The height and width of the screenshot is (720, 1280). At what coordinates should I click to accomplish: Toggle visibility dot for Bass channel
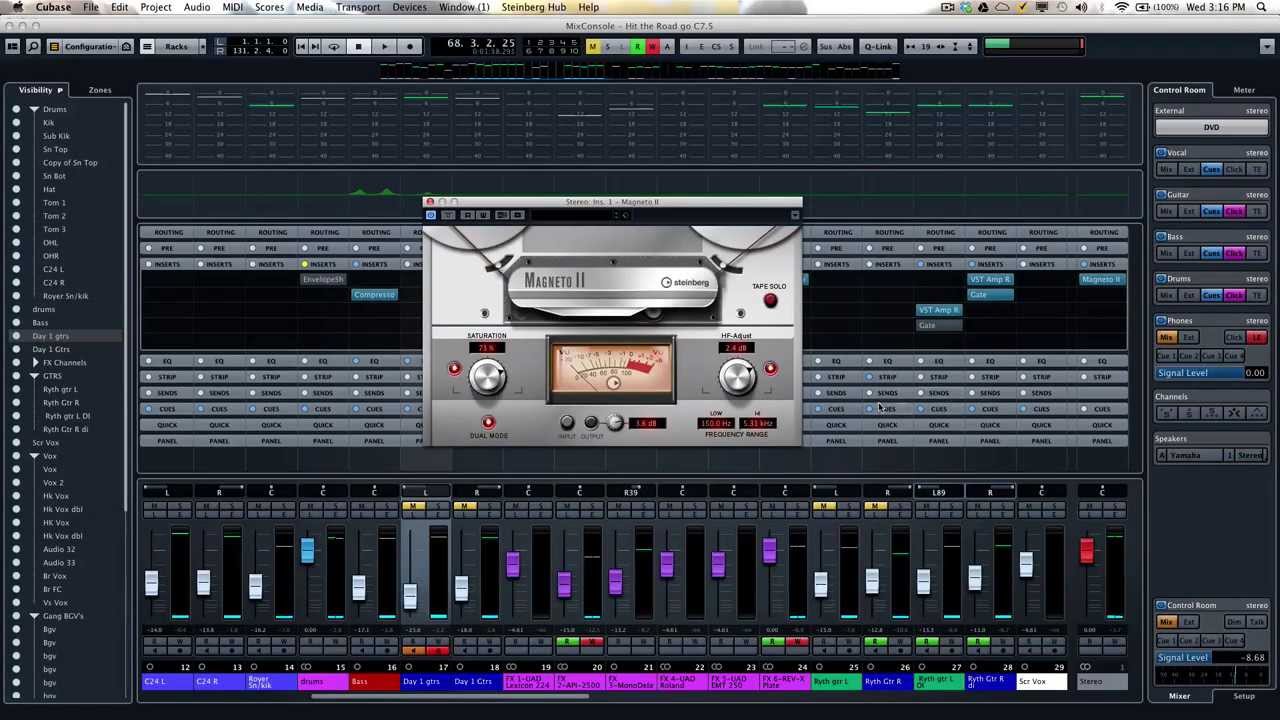16,323
